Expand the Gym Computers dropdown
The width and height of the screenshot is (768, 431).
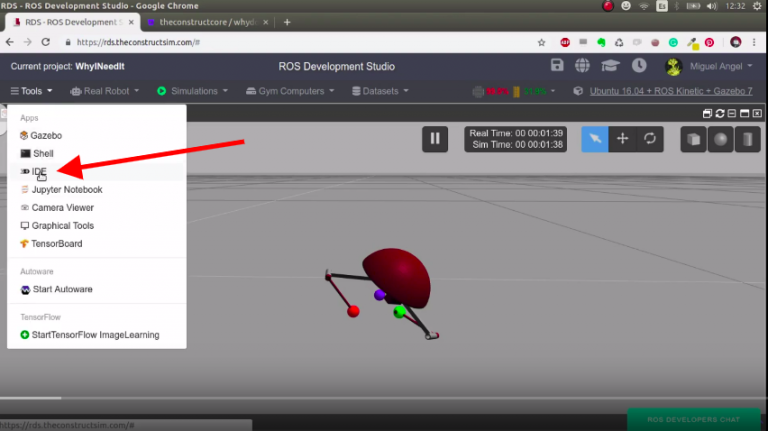click(290, 91)
